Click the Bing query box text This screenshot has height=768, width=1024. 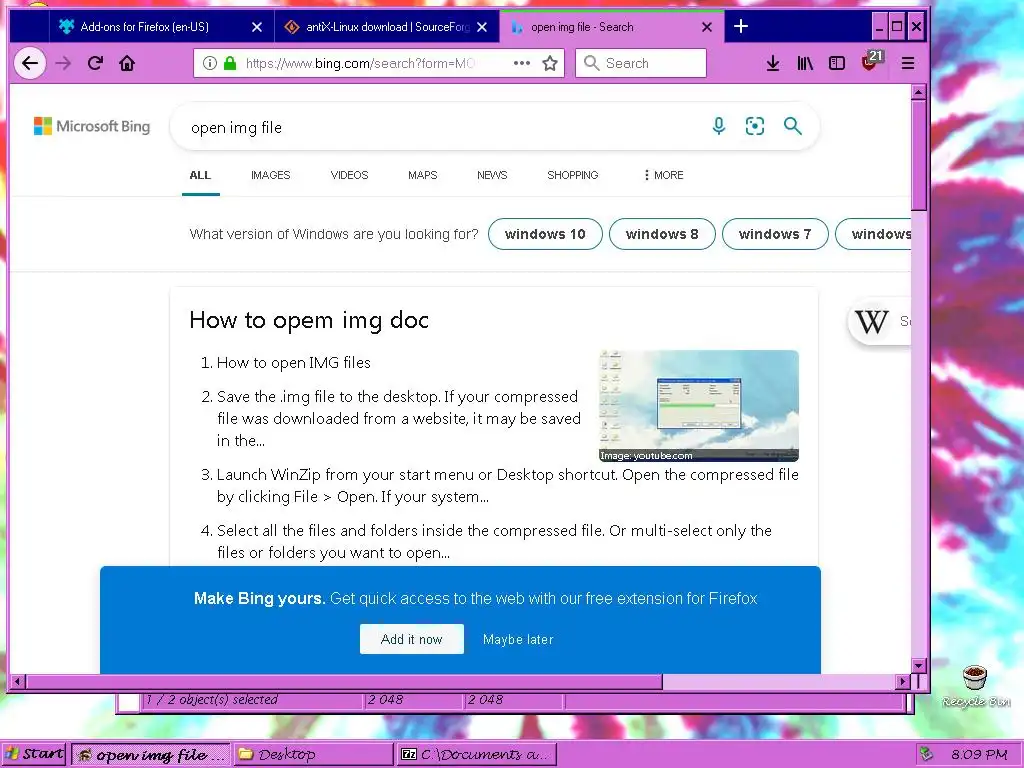coord(236,127)
